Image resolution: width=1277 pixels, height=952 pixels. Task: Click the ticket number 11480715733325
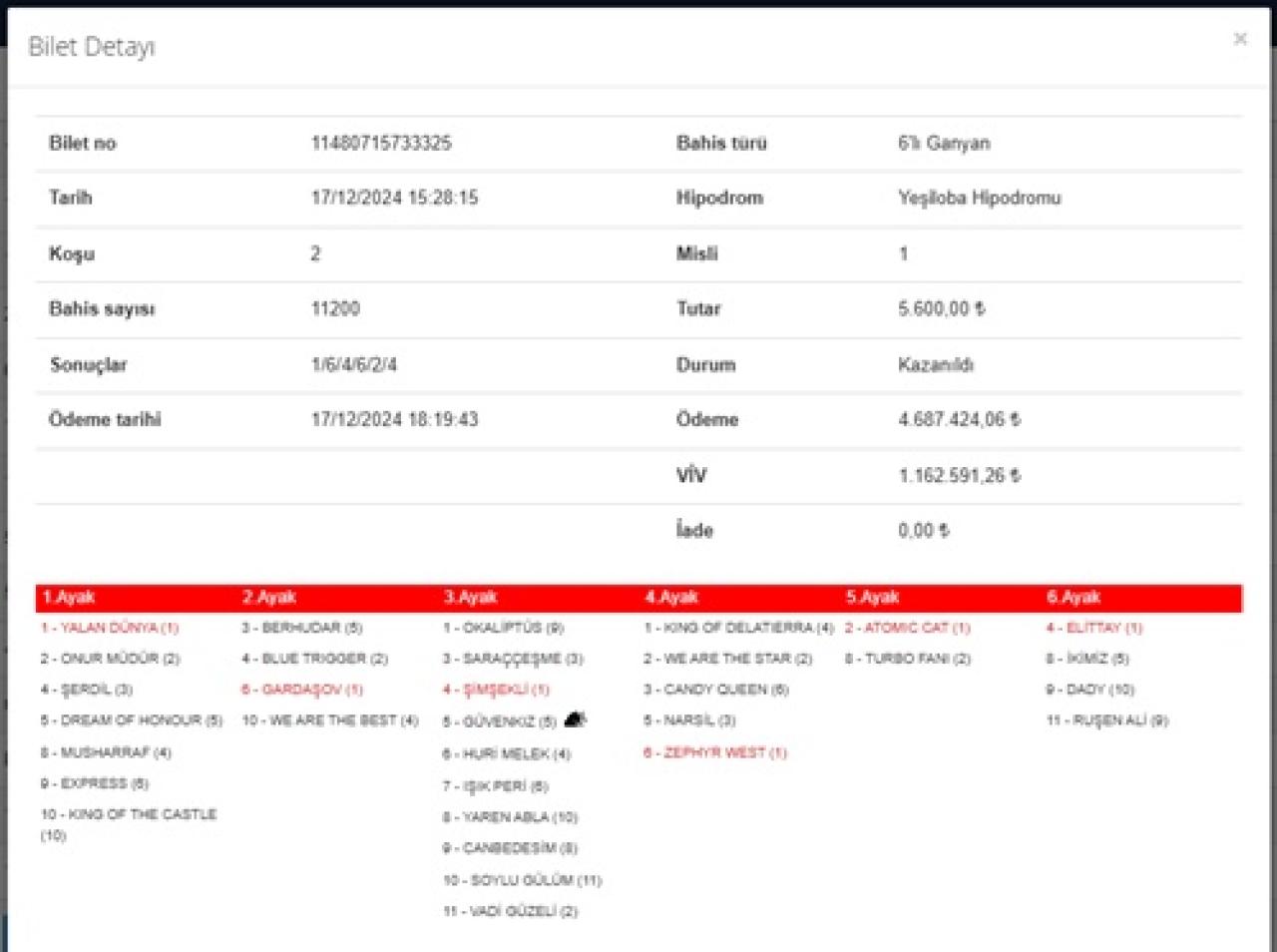click(381, 143)
